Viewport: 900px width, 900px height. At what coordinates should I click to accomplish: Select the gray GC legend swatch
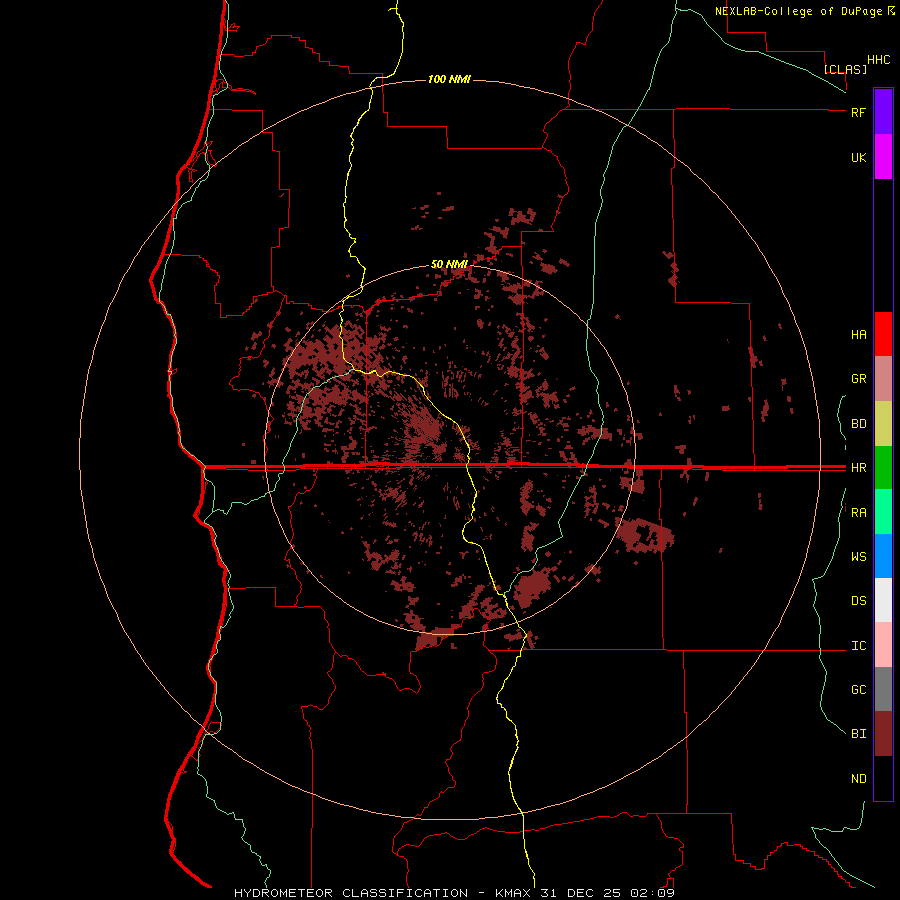click(x=883, y=689)
